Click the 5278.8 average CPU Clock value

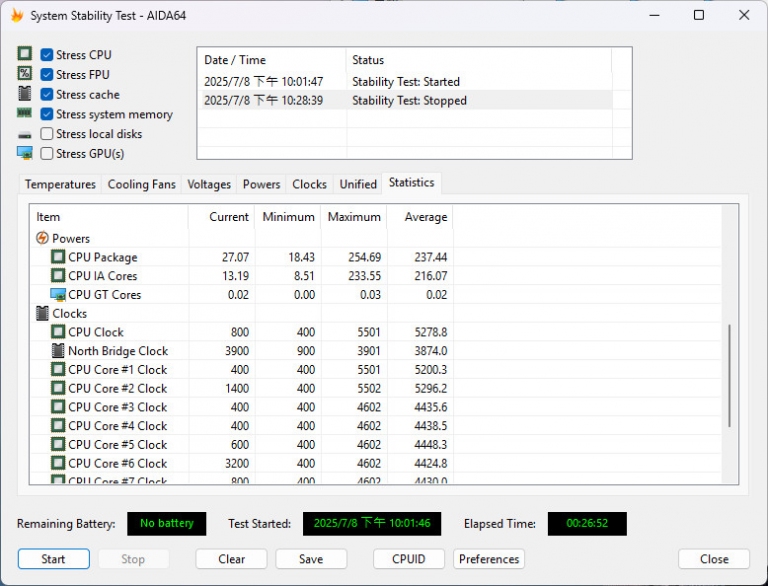(x=431, y=332)
